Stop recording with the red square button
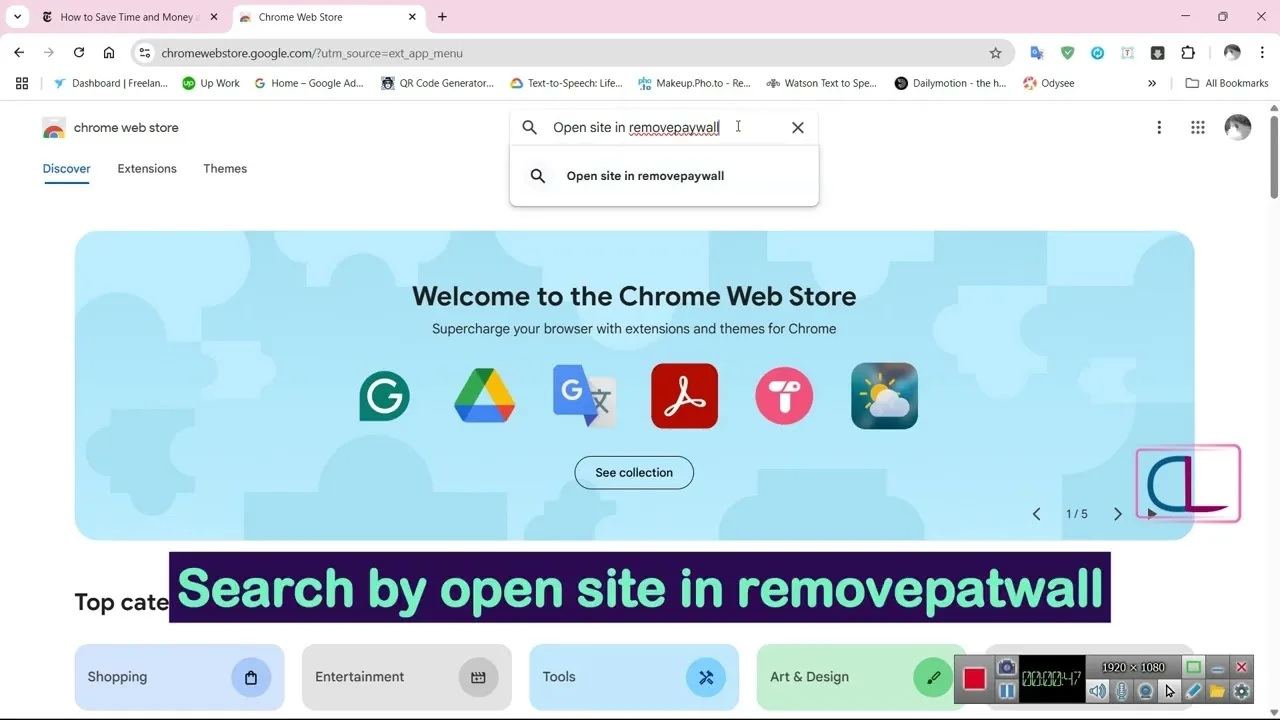The width and height of the screenshot is (1280, 720). [x=975, y=679]
